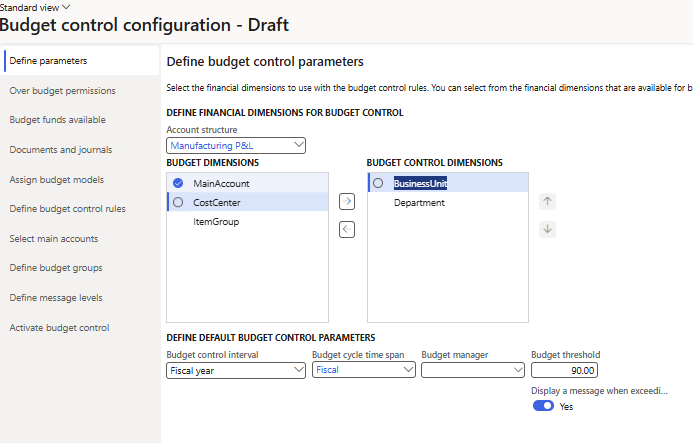
Task: Expand the Standard view chevron
Action: (66, 6)
